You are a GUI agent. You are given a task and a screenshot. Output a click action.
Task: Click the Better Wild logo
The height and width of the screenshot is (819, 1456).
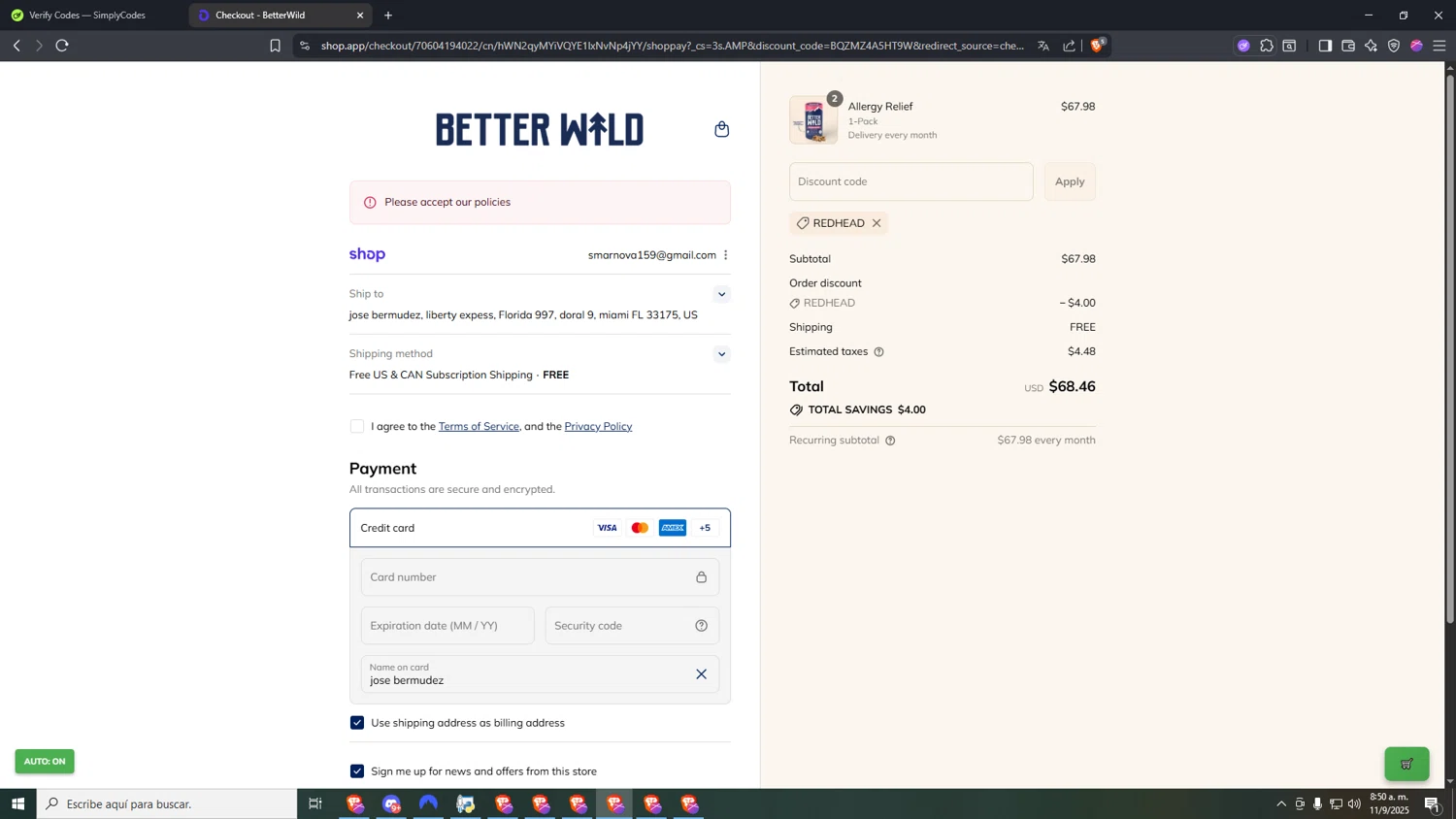(x=540, y=130)
